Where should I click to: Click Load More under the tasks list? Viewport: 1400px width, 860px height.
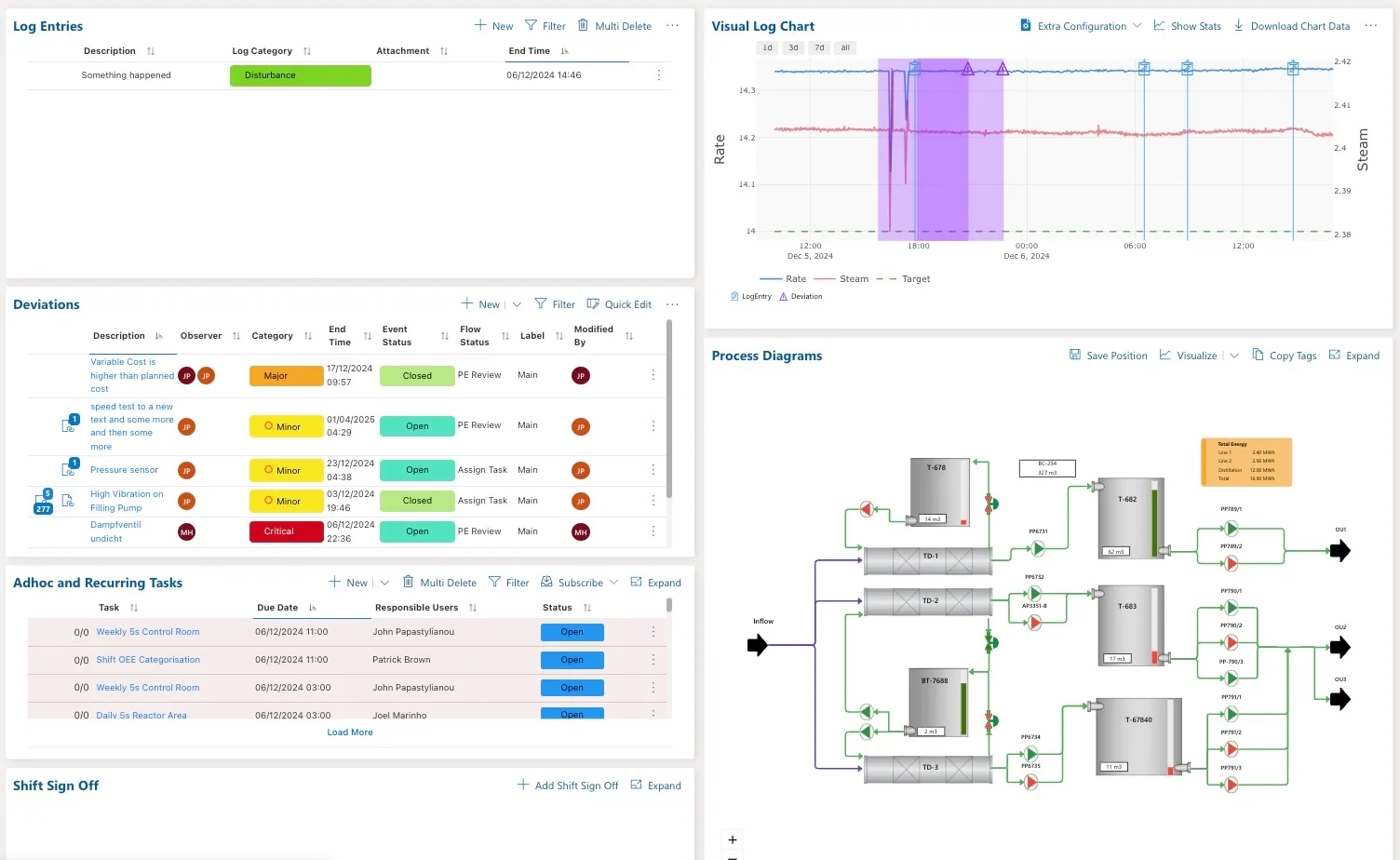coord(350,732)
